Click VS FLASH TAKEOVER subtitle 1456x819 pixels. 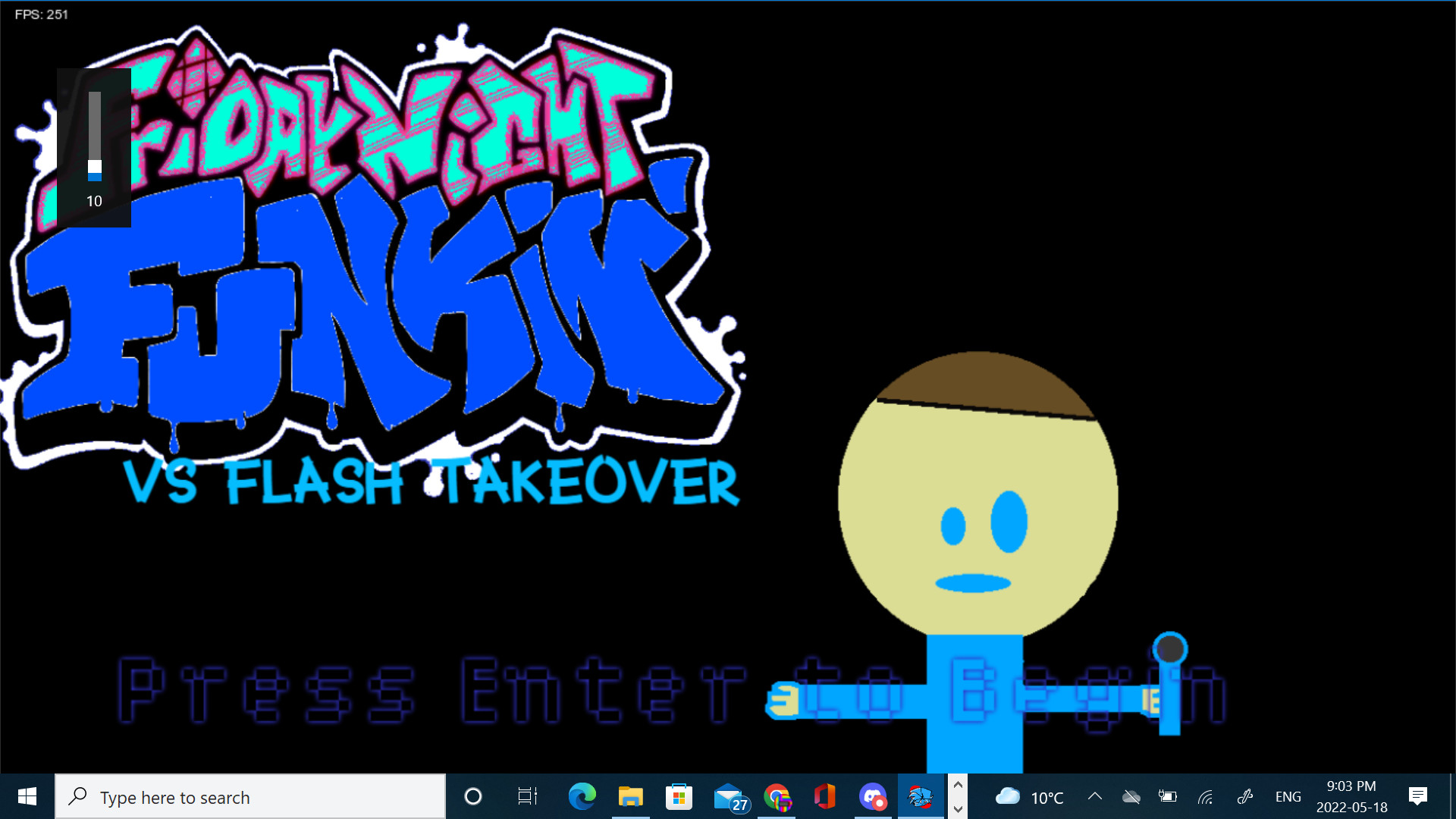(431, 482)
